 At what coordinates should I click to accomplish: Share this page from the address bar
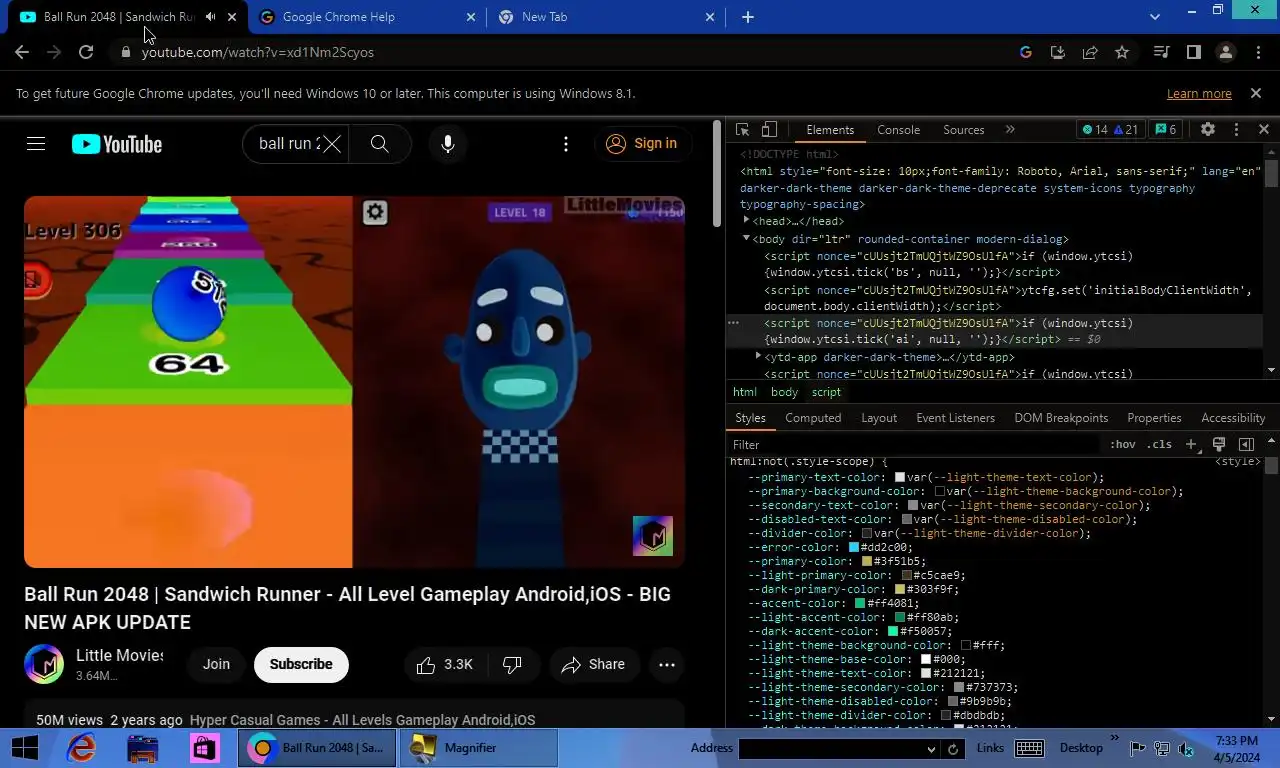tap(1090, 52)
